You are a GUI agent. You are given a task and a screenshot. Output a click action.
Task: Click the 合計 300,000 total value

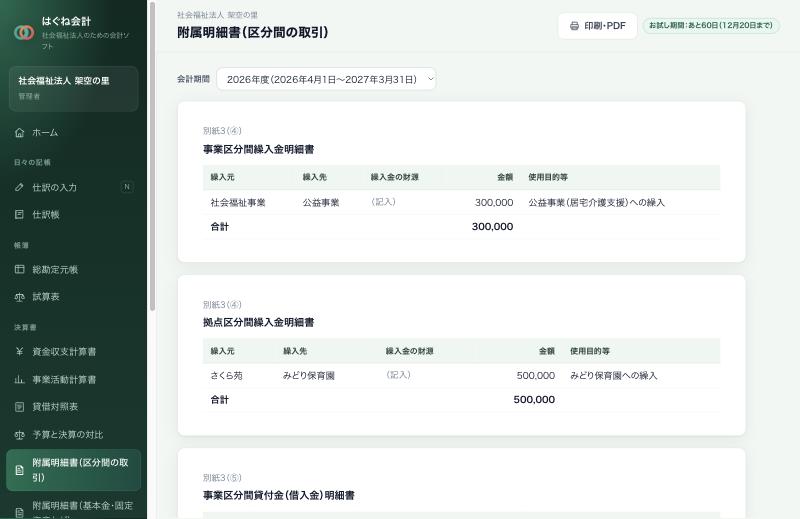(492, 227)
